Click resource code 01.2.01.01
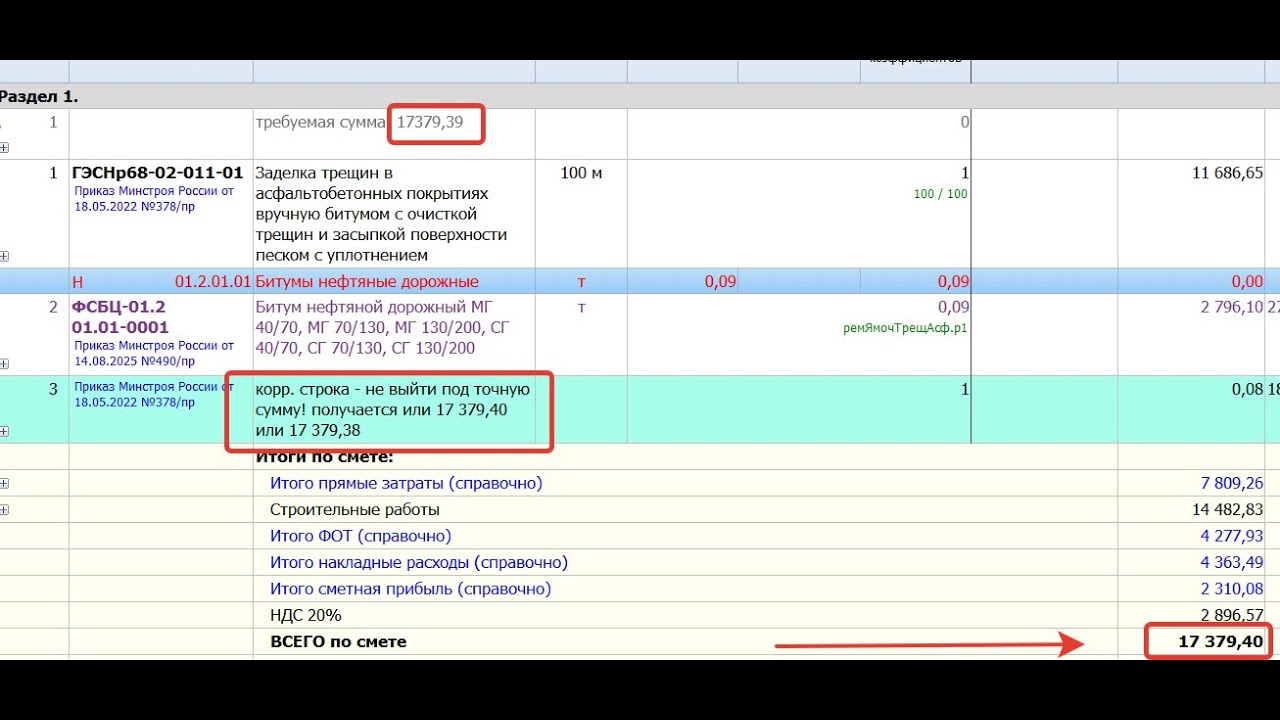This screenshot has height=720, width=1280. coord(212,282)
